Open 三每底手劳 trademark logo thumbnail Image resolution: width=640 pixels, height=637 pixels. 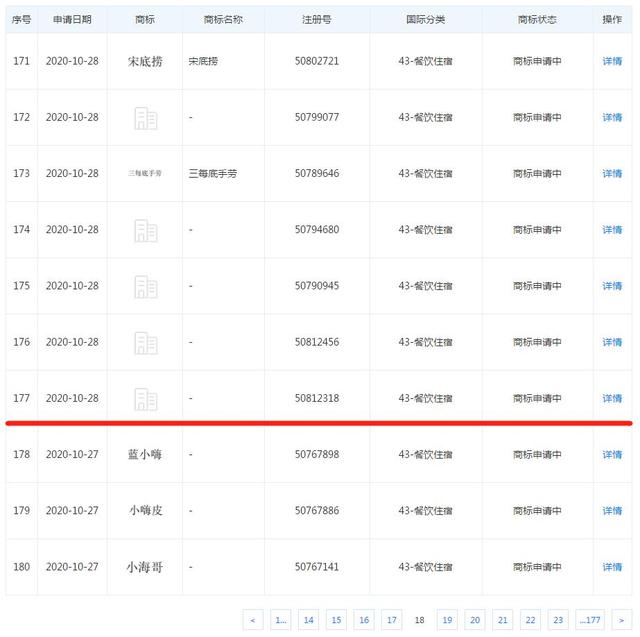click(145, 173)
